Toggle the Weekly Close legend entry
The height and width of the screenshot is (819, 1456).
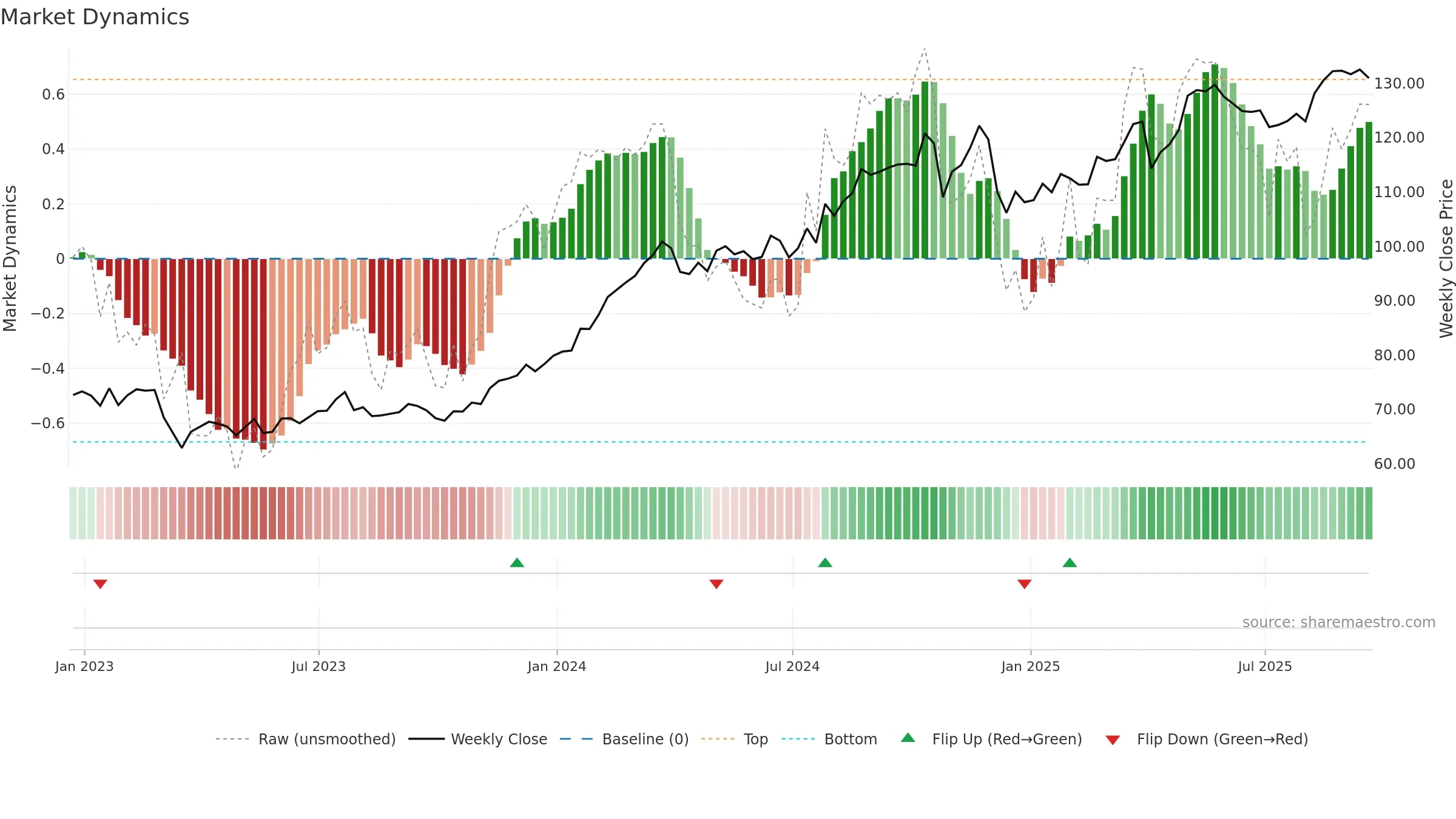pos(478,739)
